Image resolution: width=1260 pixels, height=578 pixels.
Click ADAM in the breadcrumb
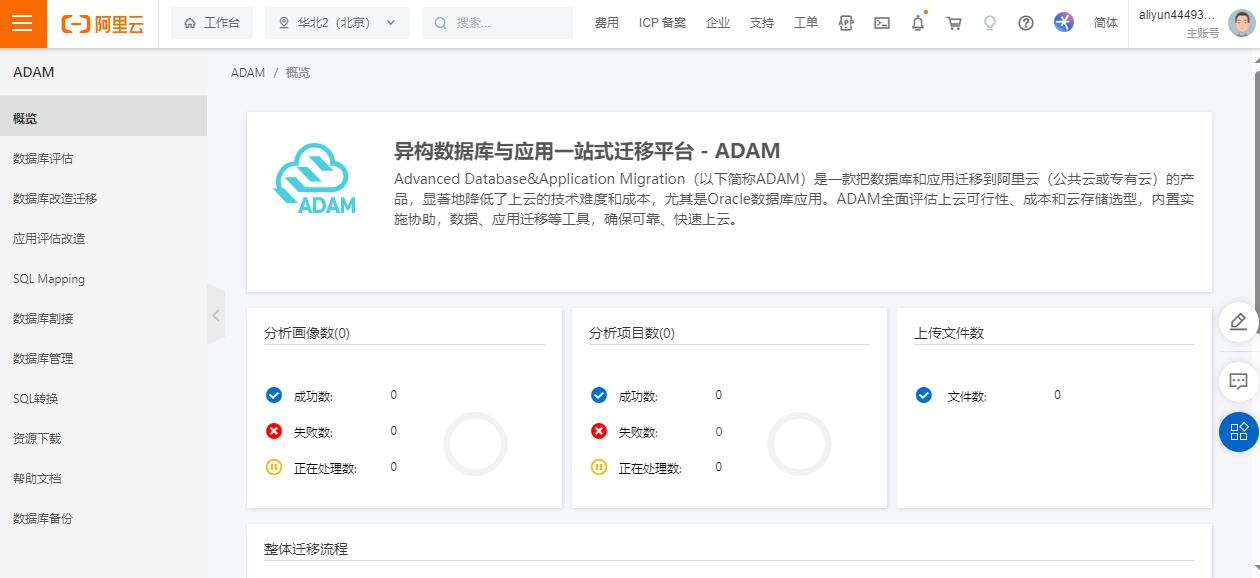248,73
